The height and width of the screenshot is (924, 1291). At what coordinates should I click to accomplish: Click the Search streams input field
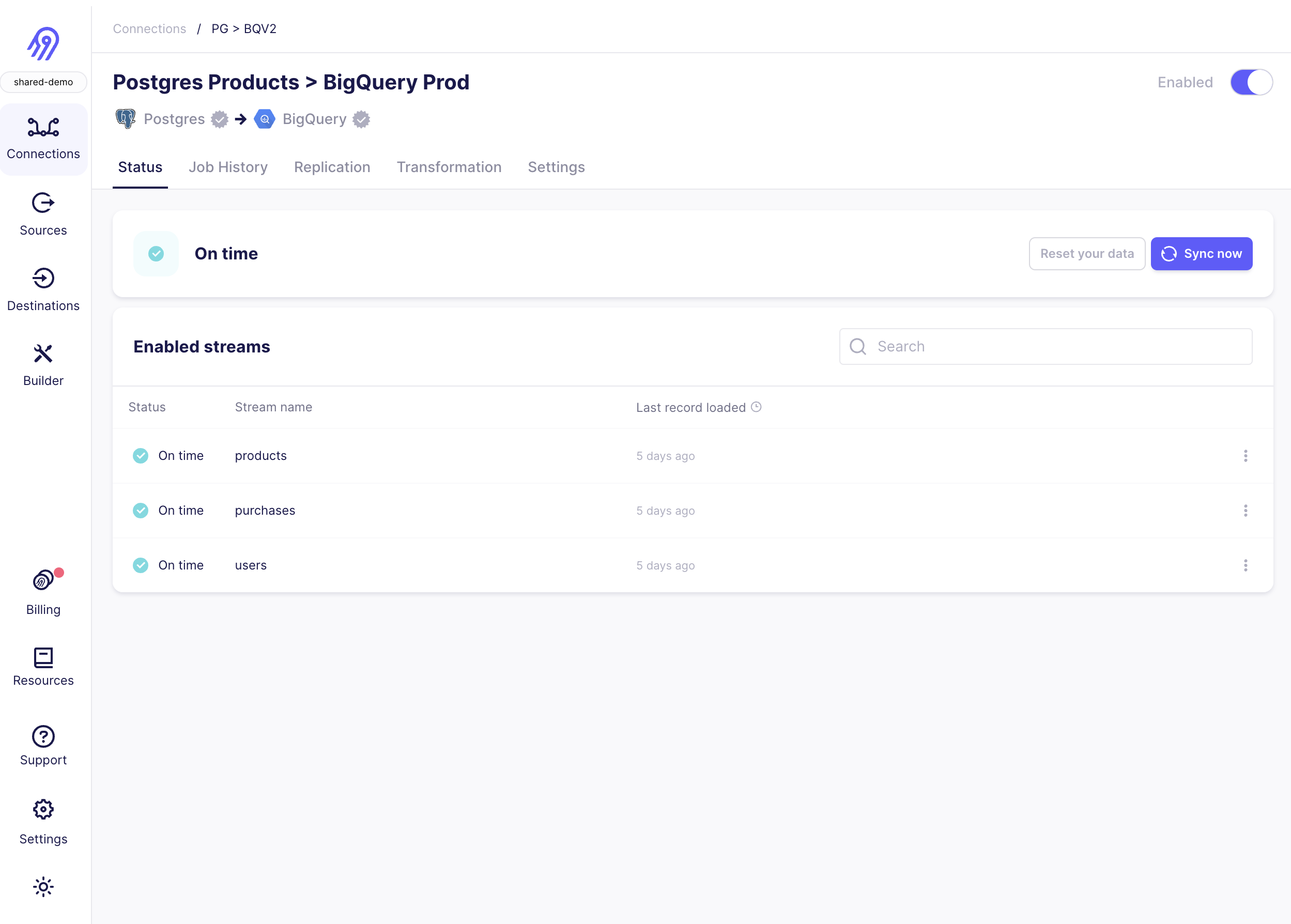1046,346
